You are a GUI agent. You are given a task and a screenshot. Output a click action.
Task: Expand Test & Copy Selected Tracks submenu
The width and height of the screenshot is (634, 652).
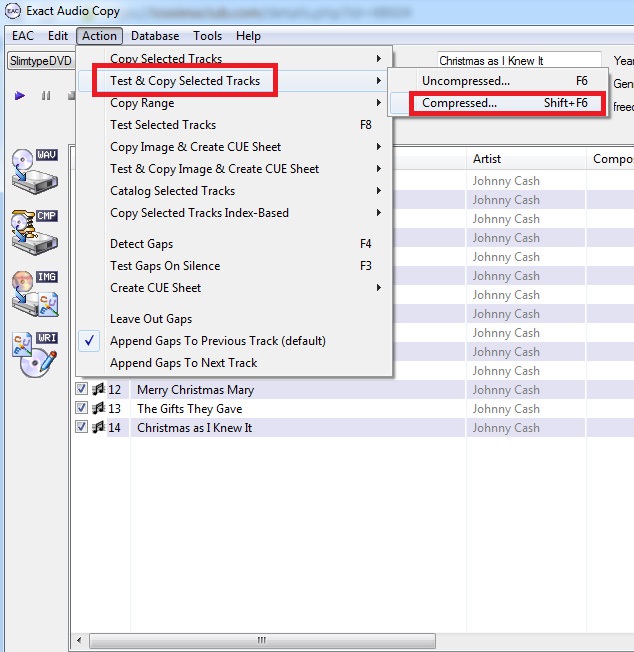[x=234, y=81]
